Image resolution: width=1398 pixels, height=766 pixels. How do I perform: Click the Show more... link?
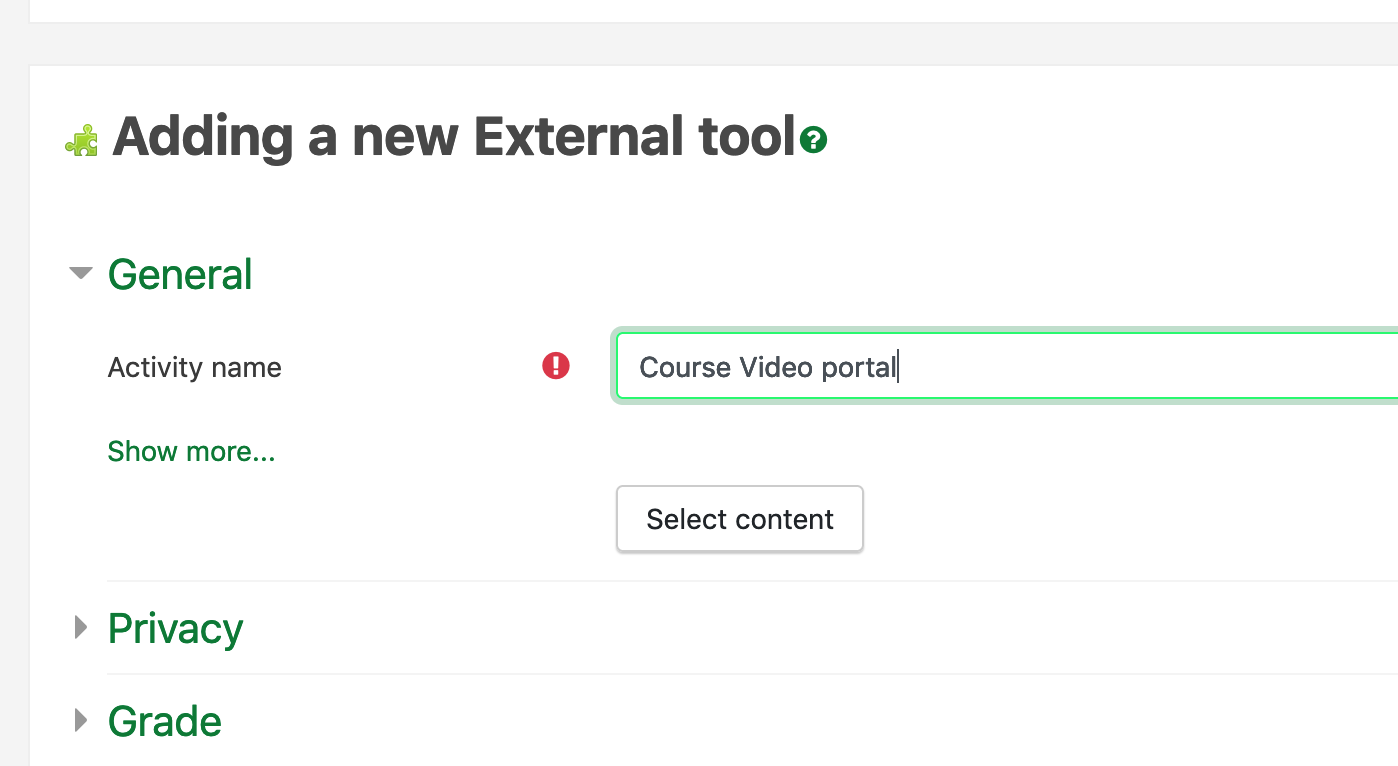191,452
